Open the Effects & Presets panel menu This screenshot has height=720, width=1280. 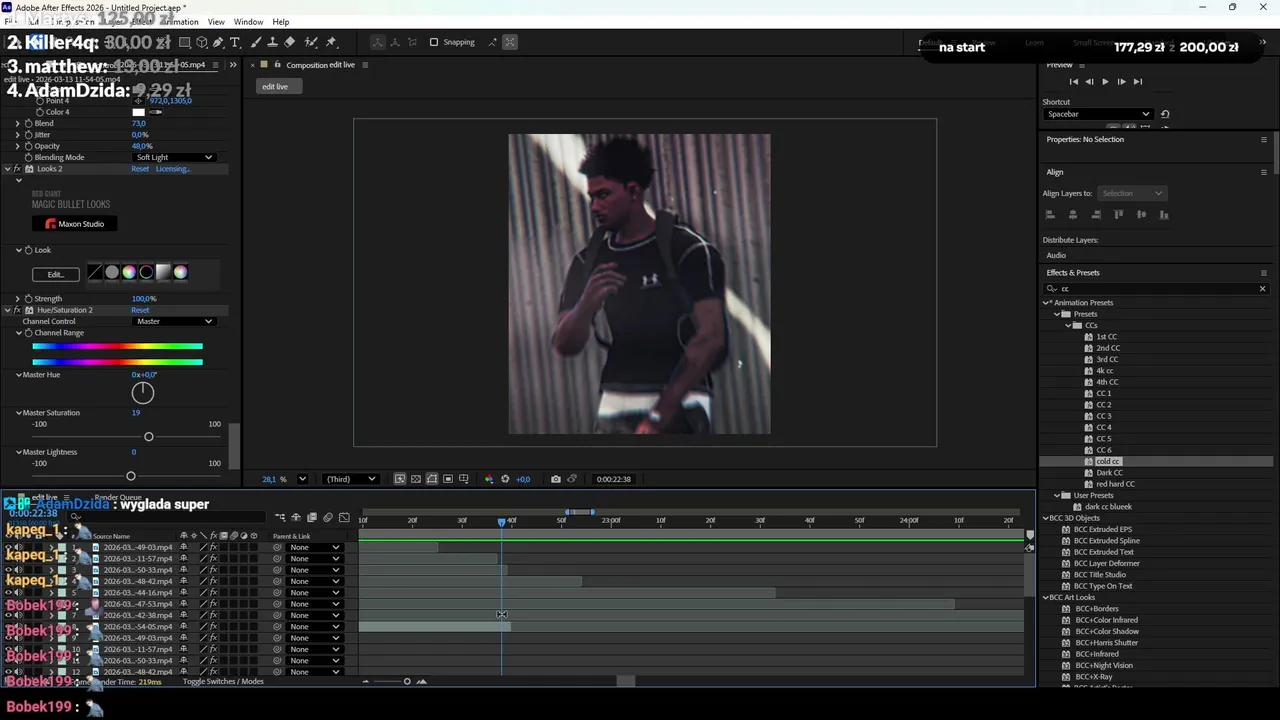tap(1263, 272)
